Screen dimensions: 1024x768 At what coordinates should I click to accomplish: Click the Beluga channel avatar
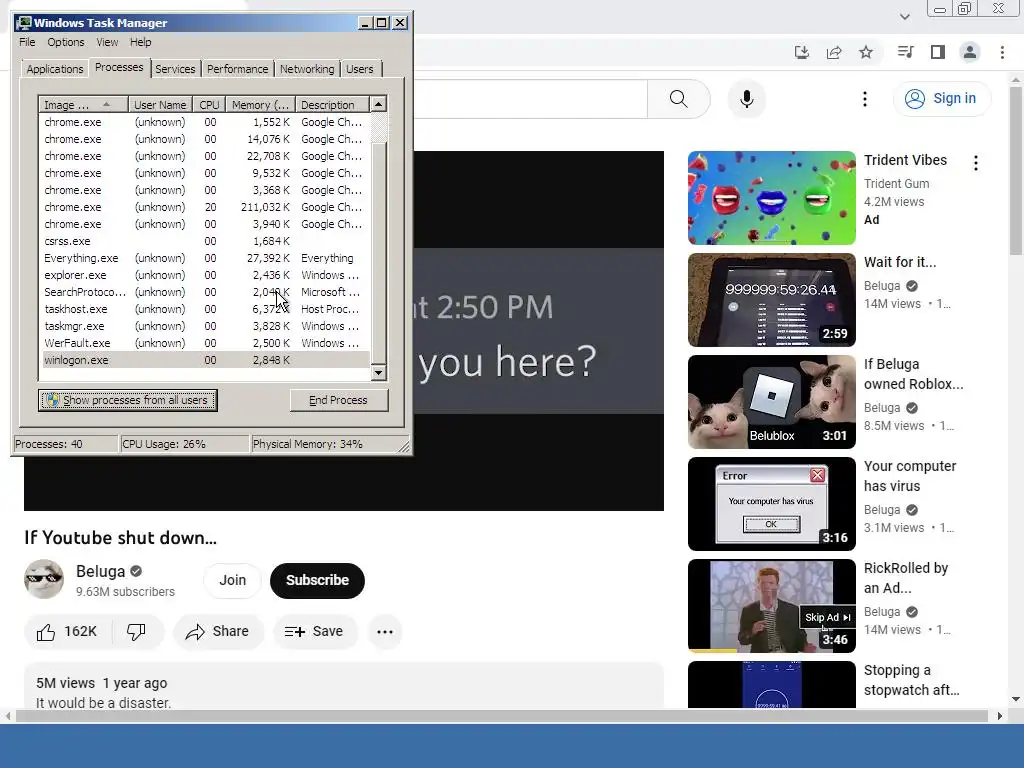click(x=44, y=579)
